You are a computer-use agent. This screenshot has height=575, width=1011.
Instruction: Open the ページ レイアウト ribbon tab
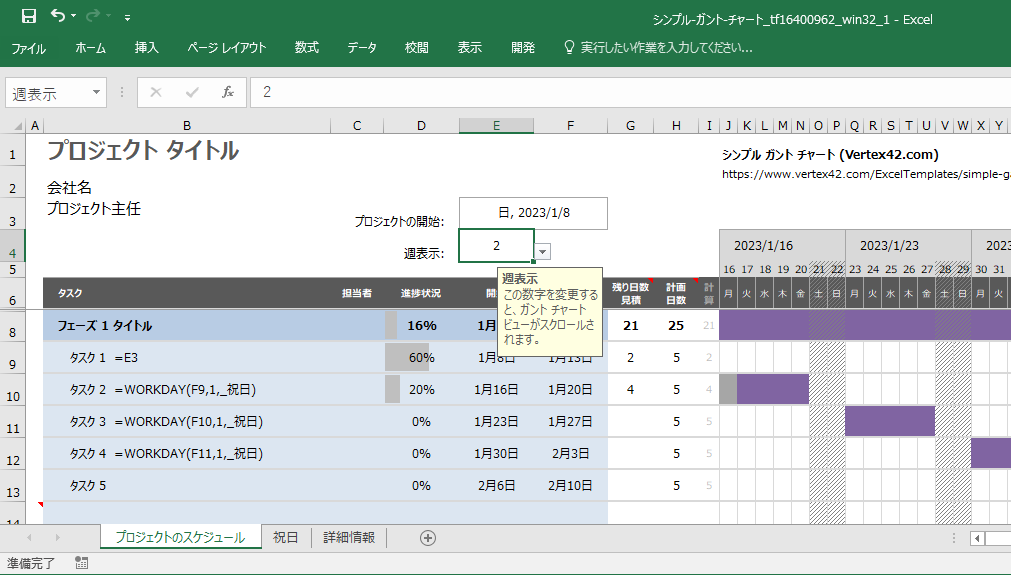pyautogui.click(x=227, y=48)
